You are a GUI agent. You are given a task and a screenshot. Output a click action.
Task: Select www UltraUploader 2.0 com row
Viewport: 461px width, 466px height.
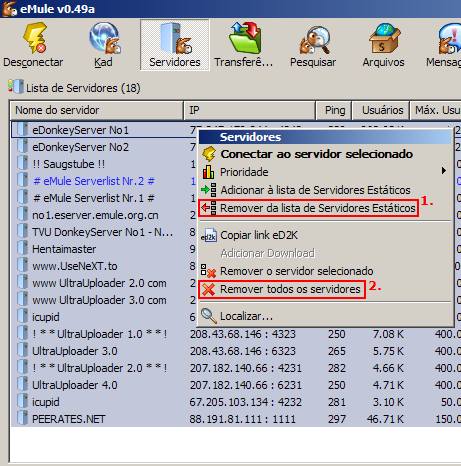point(104,283)
